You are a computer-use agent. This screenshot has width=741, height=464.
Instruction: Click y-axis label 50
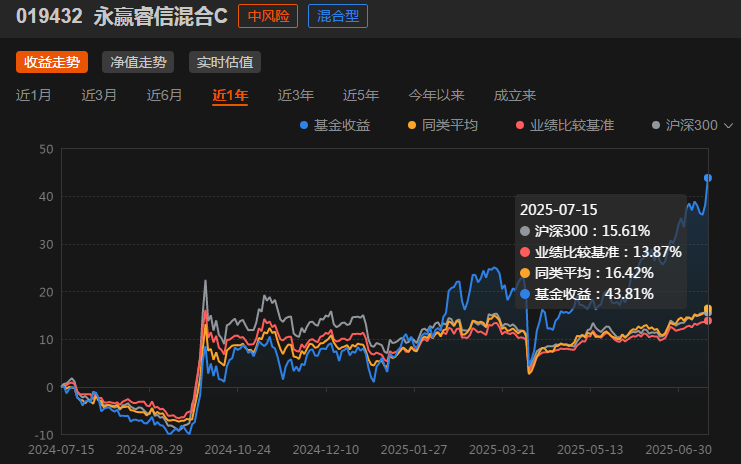(46, 149)
